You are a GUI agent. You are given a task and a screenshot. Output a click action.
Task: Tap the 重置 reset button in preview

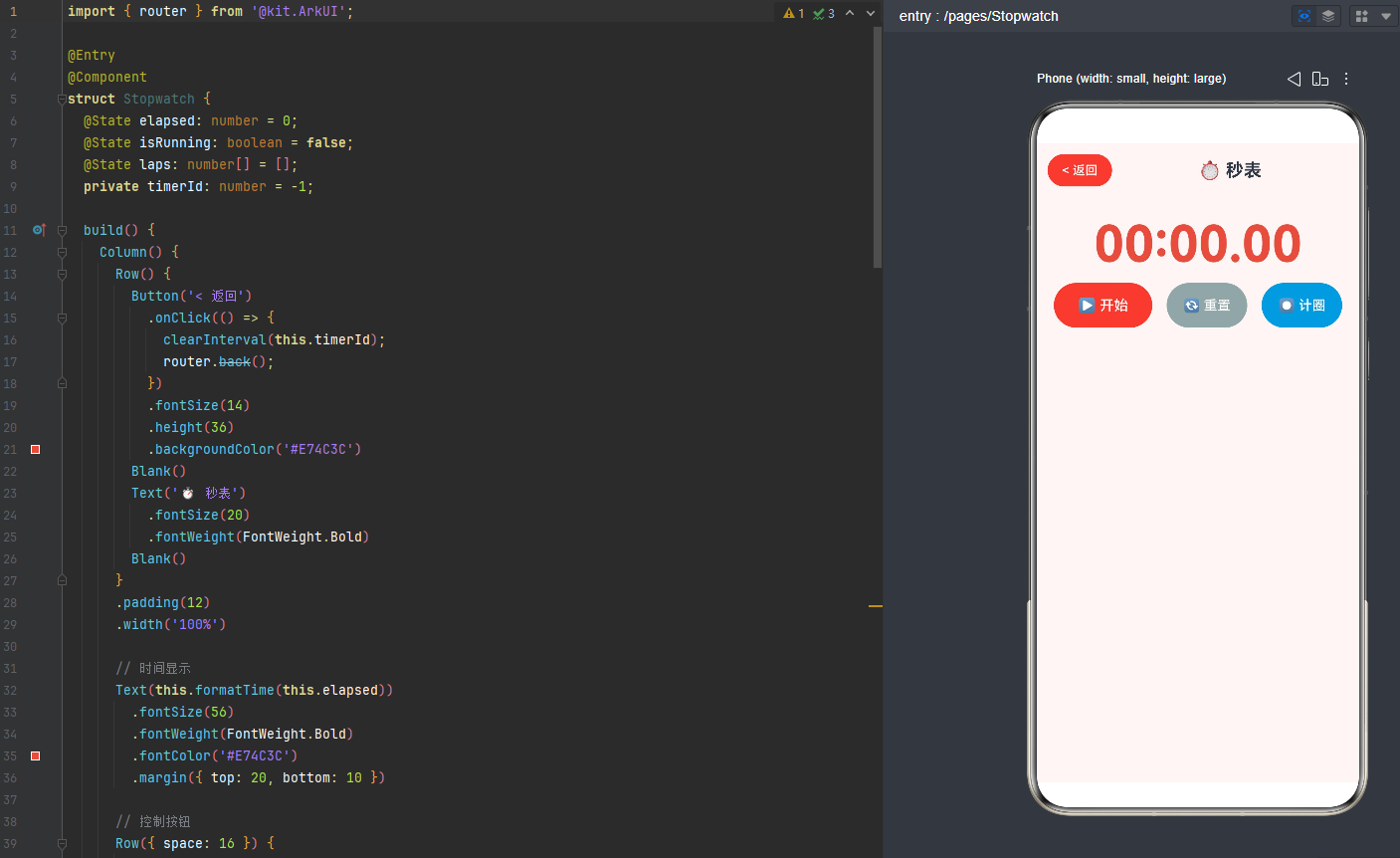coord(1206,306)
